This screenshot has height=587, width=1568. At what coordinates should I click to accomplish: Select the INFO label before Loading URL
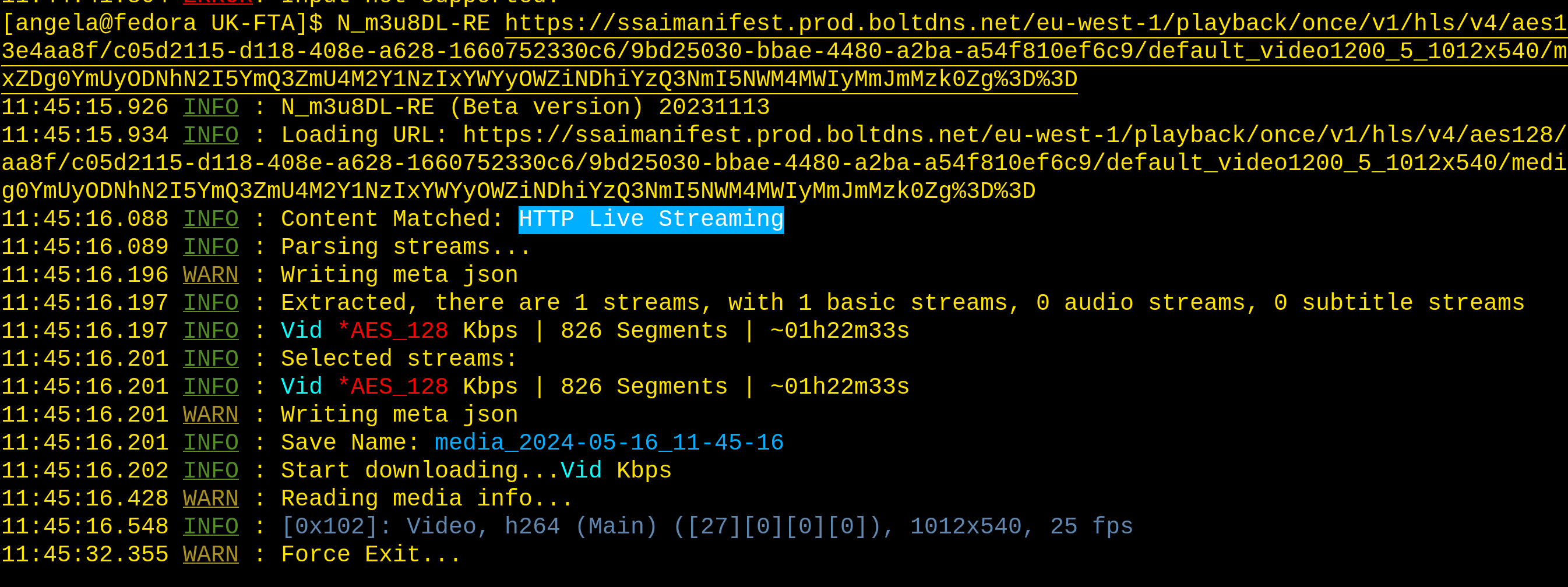coord(210,136)
